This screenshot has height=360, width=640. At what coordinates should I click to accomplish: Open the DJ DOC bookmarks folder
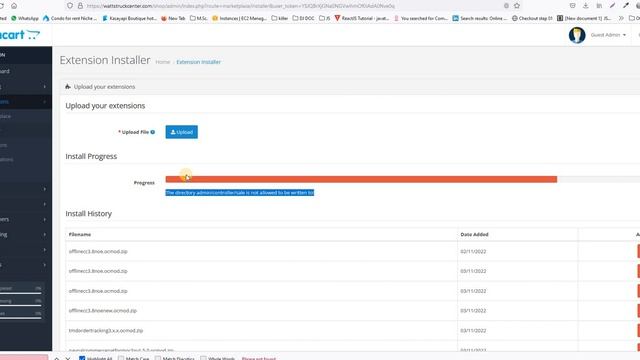(303, 18)
